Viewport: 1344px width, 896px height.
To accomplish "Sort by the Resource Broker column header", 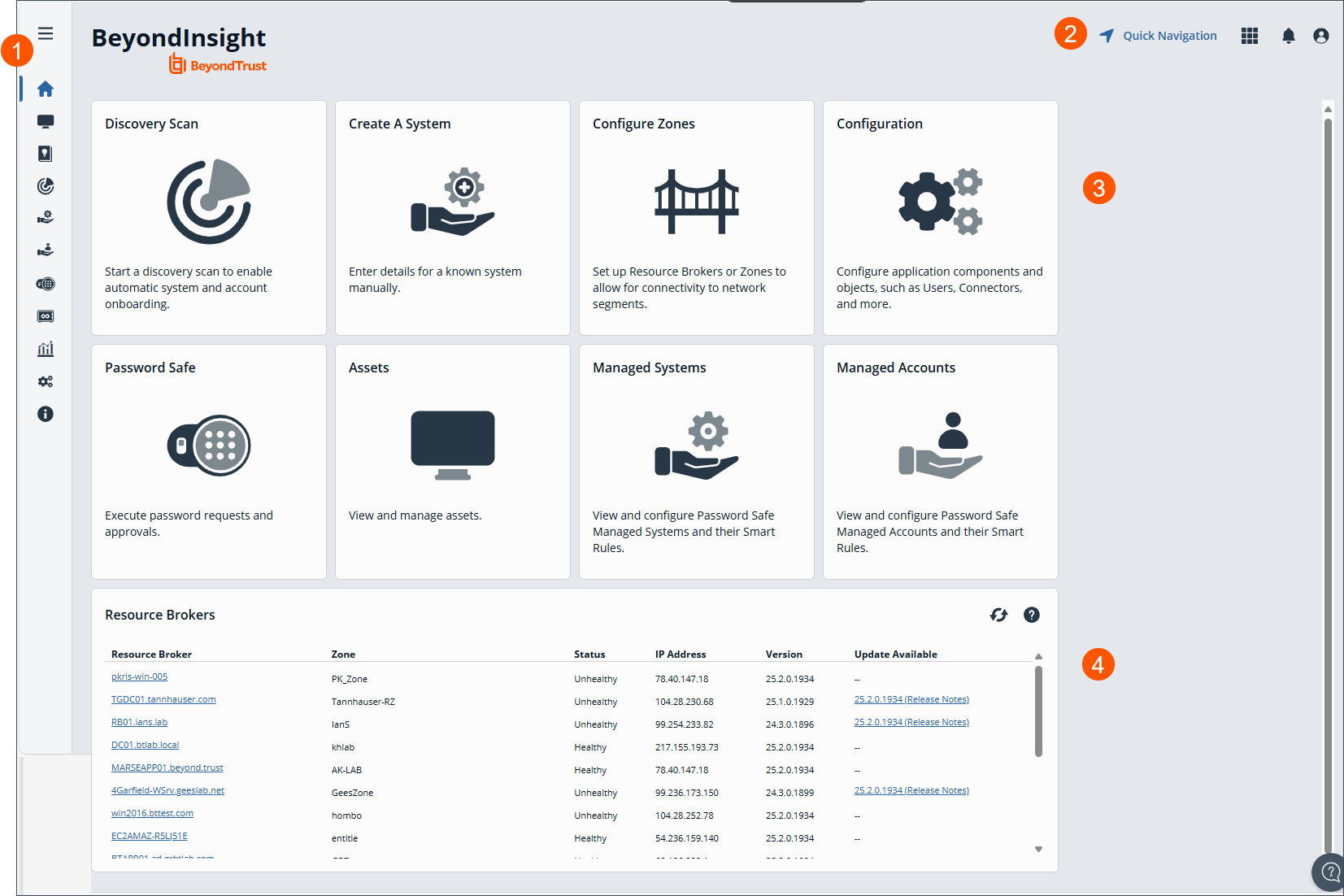I will [151, 654].
